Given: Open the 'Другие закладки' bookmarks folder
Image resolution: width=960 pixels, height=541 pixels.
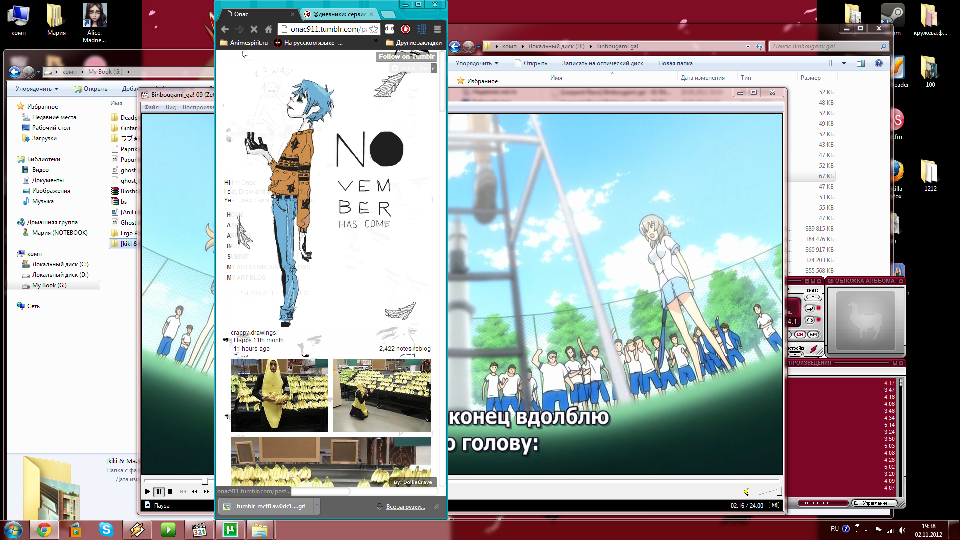Looking at the screenshot, I should (x=414, y=43).
